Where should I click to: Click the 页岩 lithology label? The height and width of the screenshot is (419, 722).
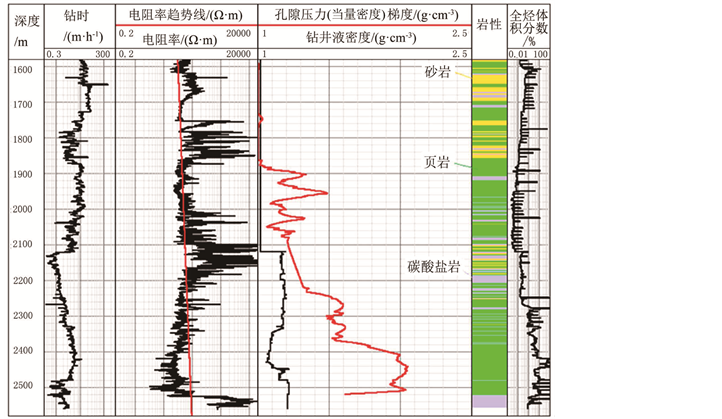(437, 162)
